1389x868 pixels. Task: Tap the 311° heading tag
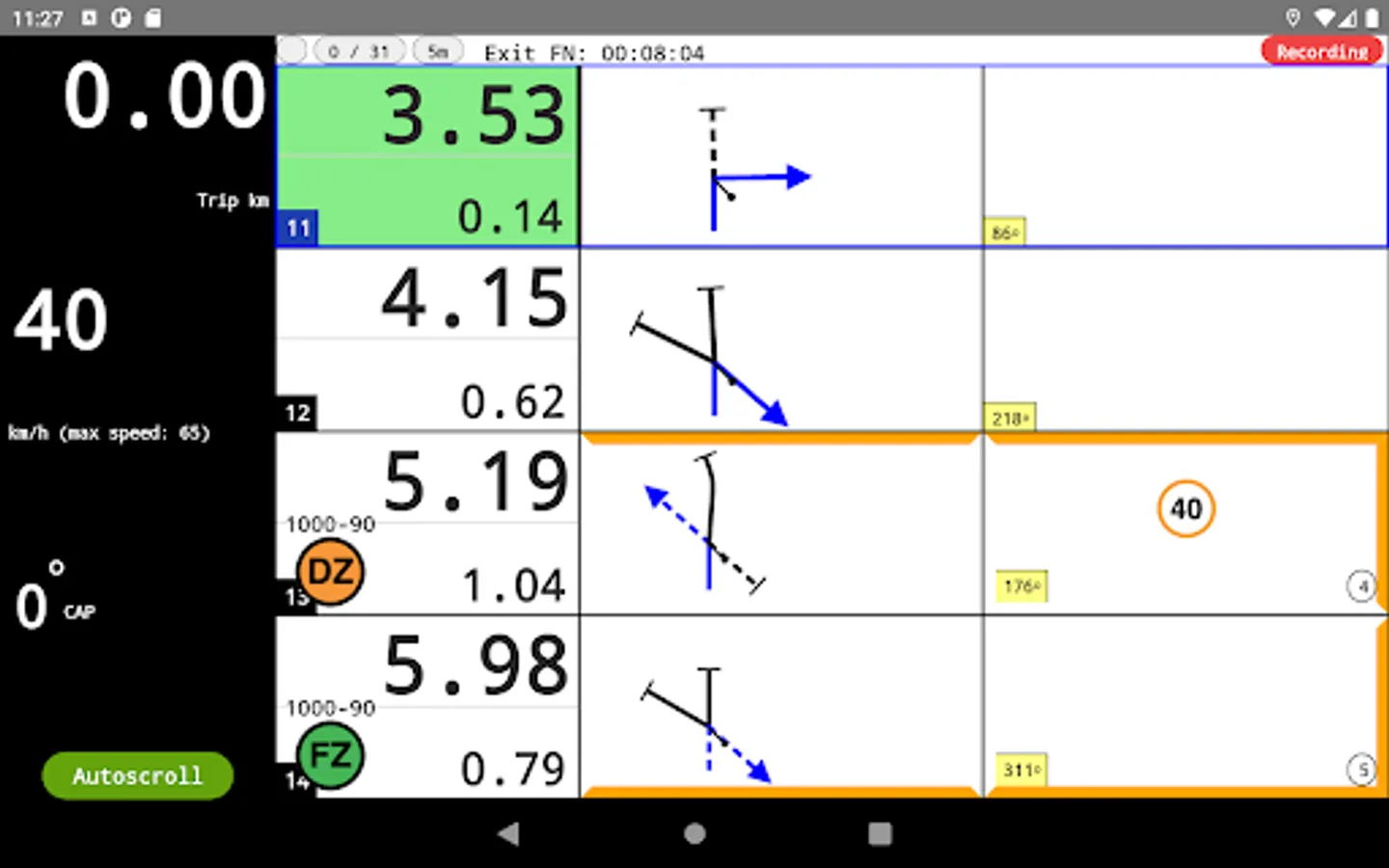click(x=1021, y=770)
